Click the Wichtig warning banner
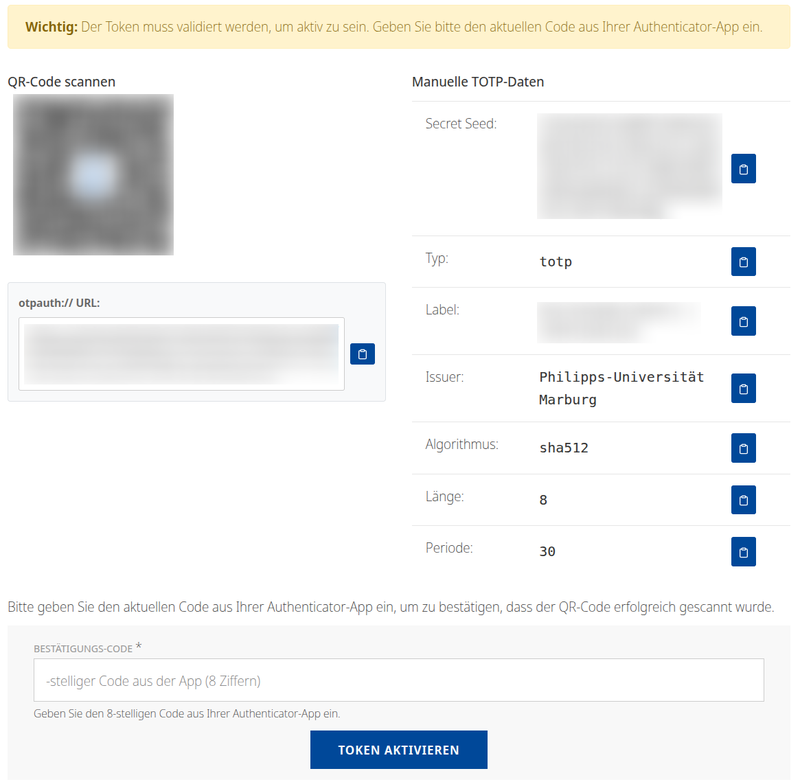This screenshot has height=782, width=800. [x=400, y=29]
